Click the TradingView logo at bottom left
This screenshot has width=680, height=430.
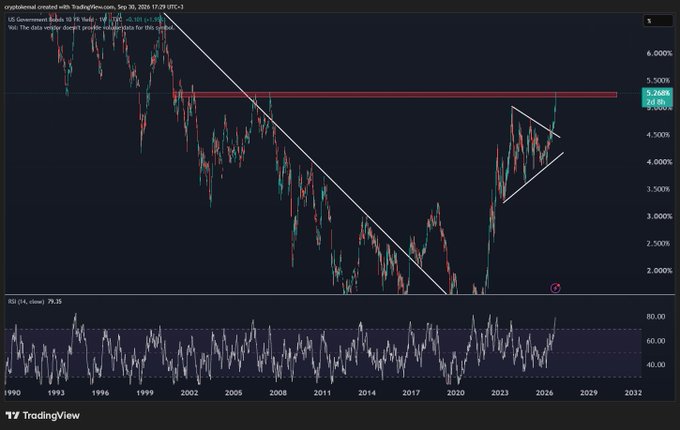pos(42,415)
